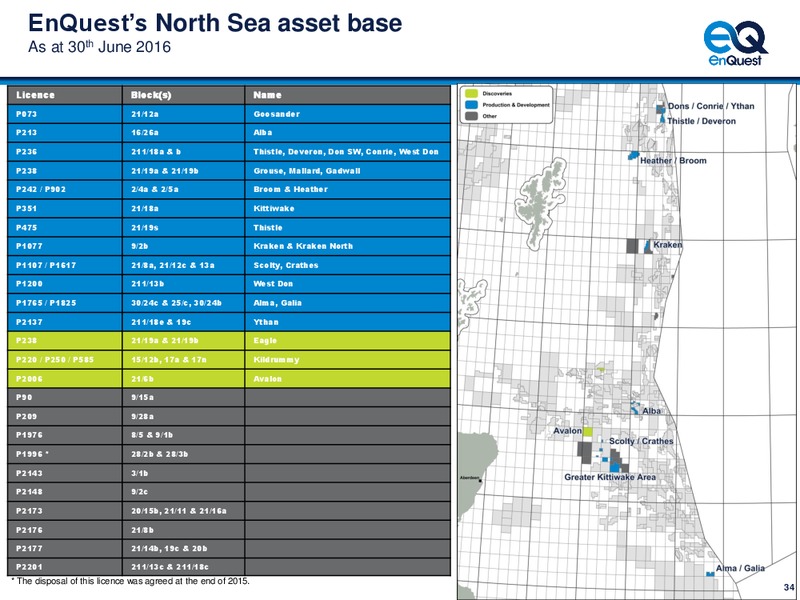
Task: Select licence cell P2201
Action: (65, 567)
